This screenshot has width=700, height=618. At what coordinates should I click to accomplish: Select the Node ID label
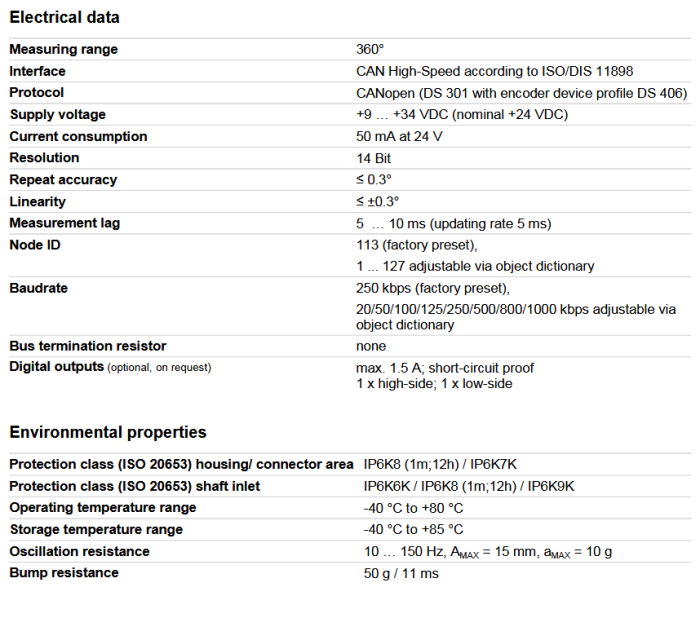tap(35, 245)
